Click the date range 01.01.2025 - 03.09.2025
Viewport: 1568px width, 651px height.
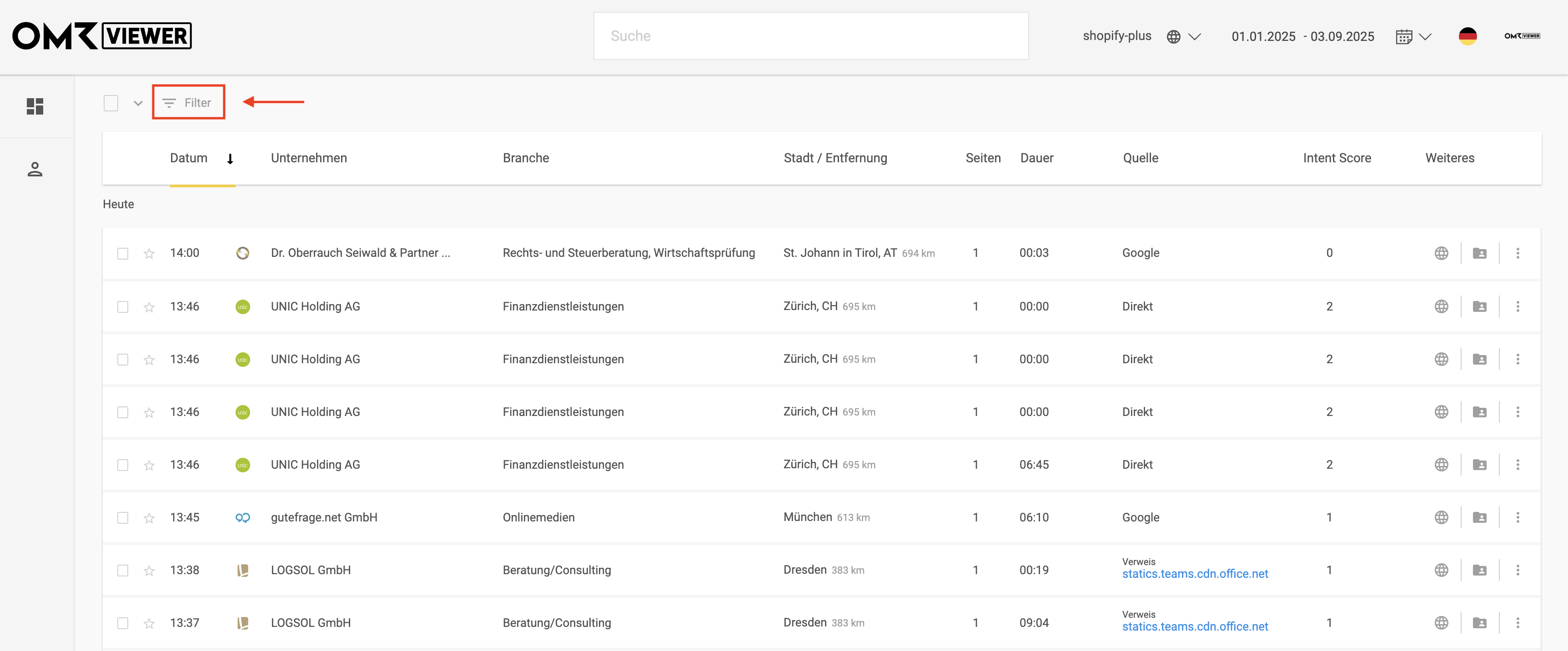click(1302, 36)
